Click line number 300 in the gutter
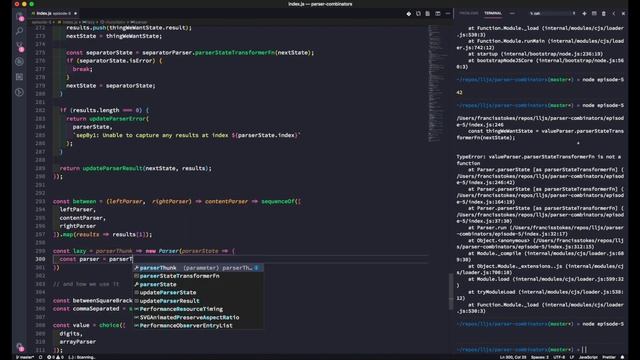The width and height of the screenshot is (640, 360). coord(40,259)
